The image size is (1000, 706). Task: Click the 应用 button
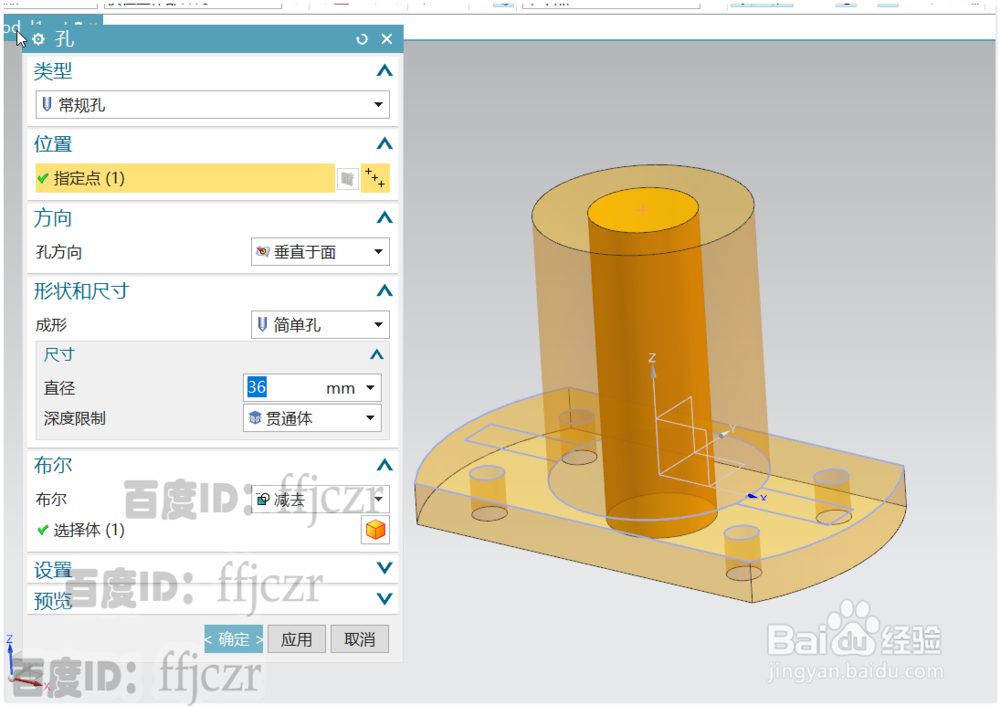pos(297,639)
